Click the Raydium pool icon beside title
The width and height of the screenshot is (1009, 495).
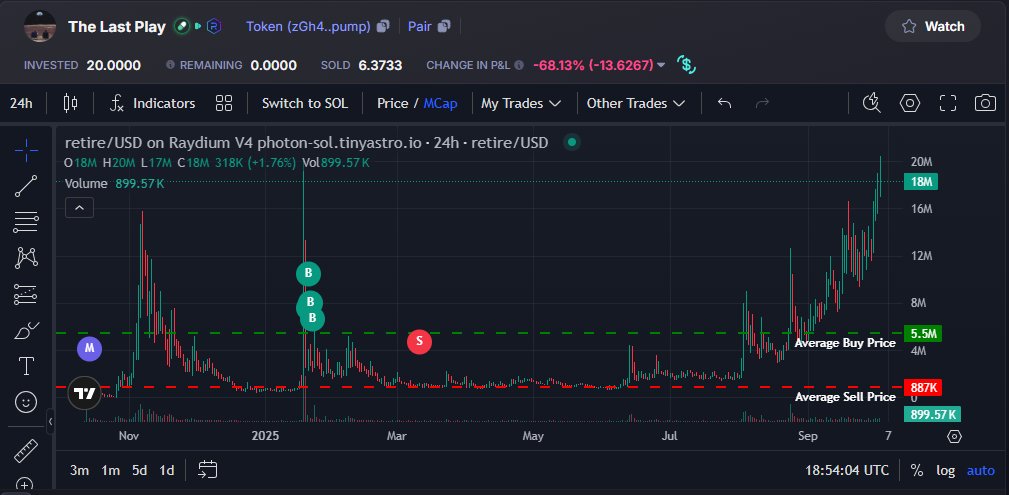pos(214,26)
